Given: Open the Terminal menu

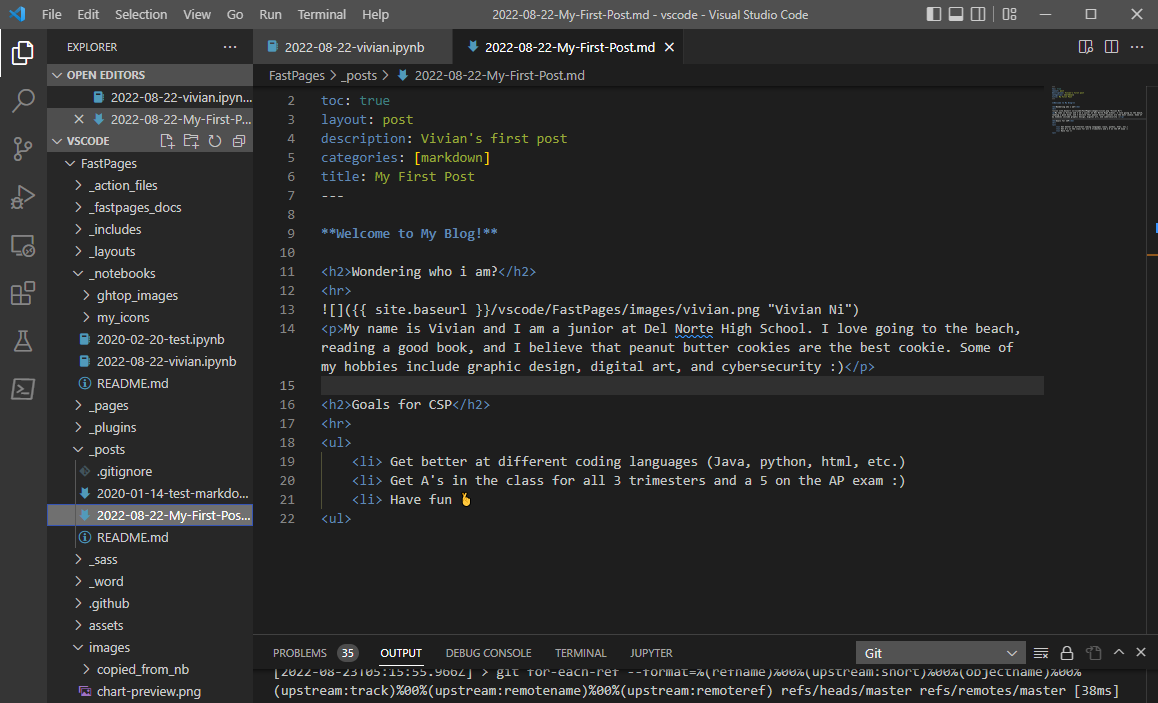Looking at the screenshot, I should [x=321, y=14].
